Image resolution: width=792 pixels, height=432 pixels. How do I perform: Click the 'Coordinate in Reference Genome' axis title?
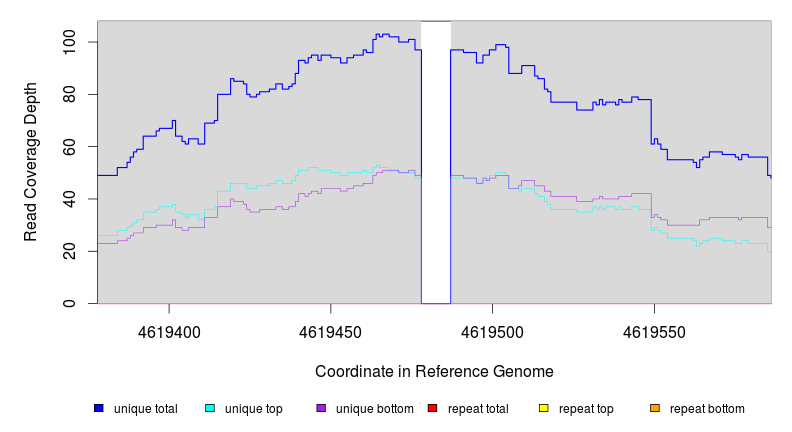tap(434, 371)
